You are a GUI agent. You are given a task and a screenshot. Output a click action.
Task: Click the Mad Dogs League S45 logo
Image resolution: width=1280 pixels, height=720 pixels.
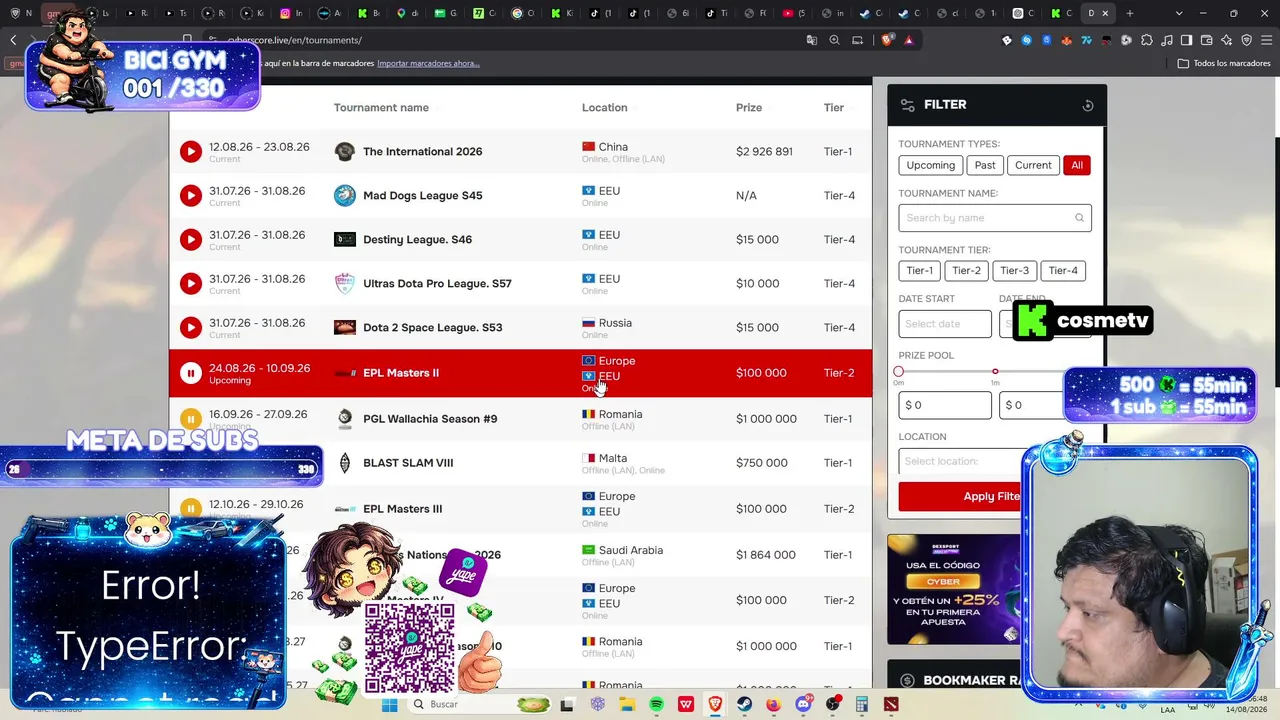(x=344, y=196)
